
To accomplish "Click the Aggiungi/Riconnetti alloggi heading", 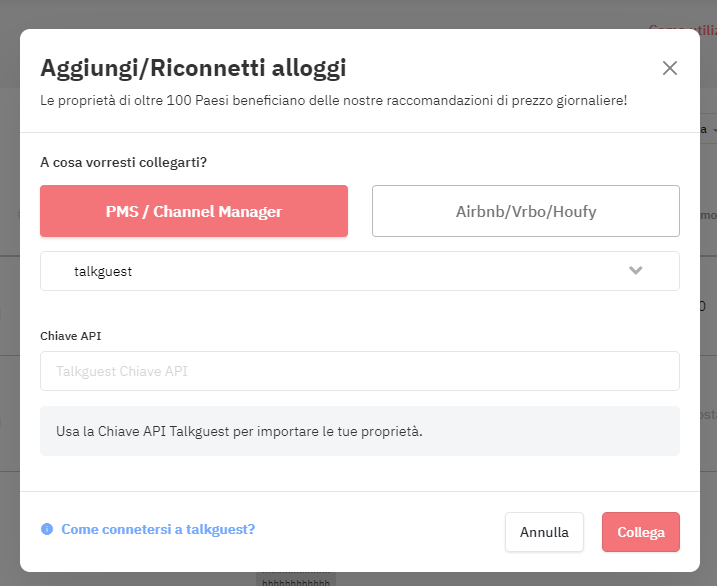I will [x=193, y=68].
